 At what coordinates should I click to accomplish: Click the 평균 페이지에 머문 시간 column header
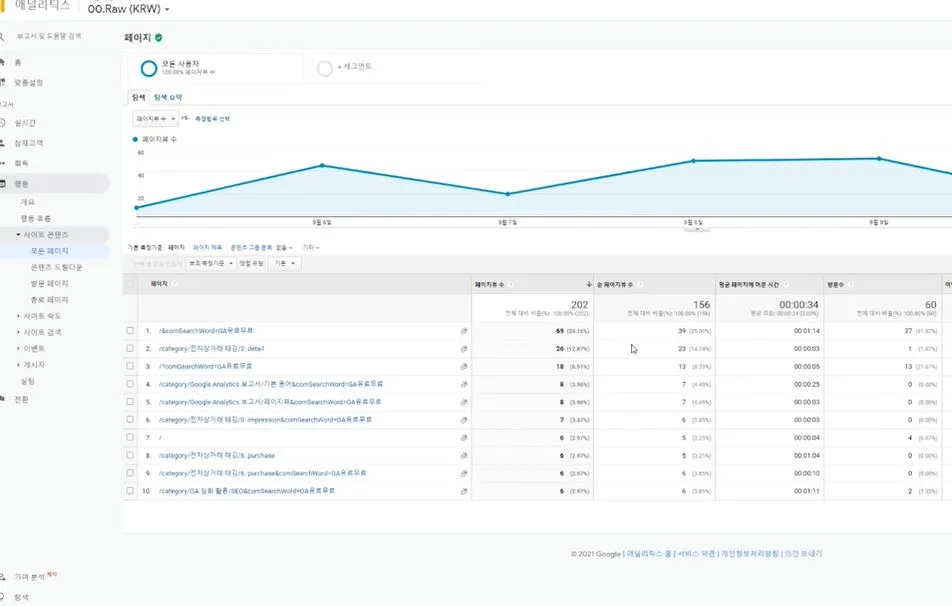coord(749,284)
